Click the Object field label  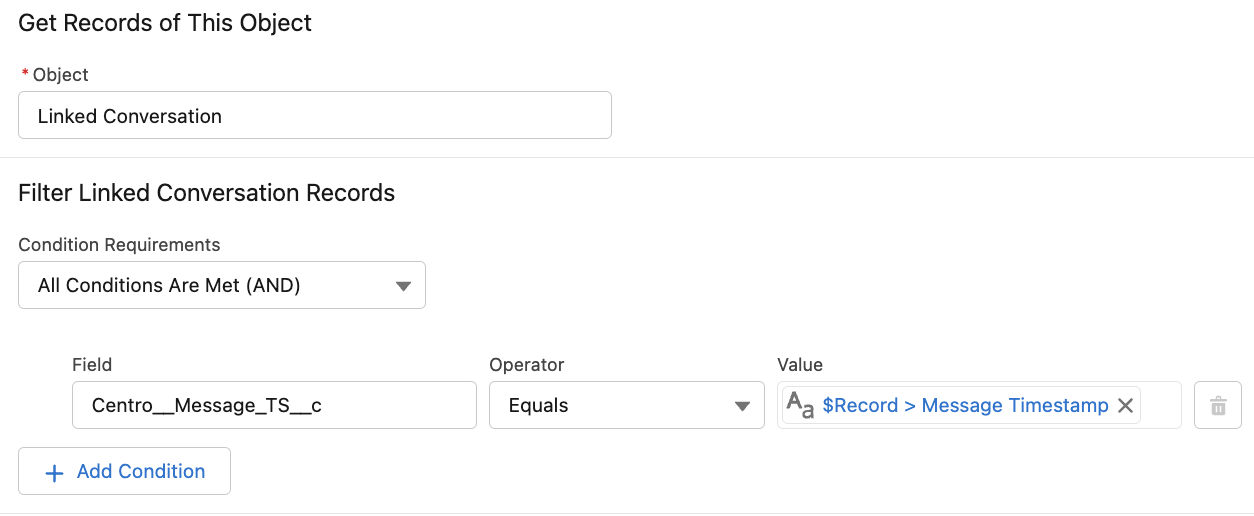click(60, 75)
